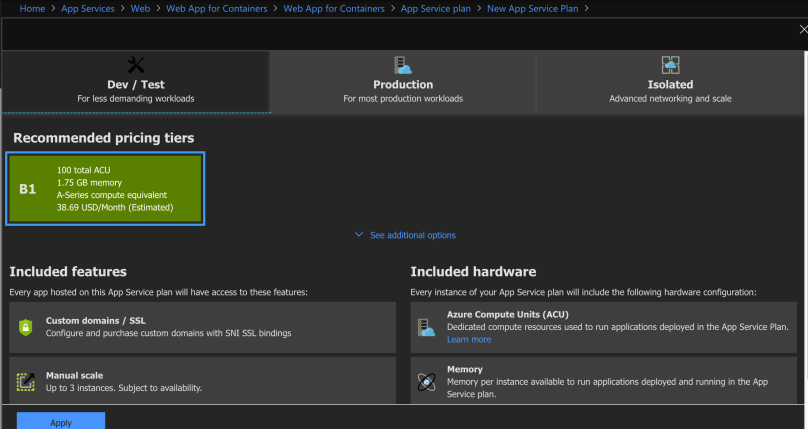
Task: Switch to the Isolated tab
Action: 669,83
